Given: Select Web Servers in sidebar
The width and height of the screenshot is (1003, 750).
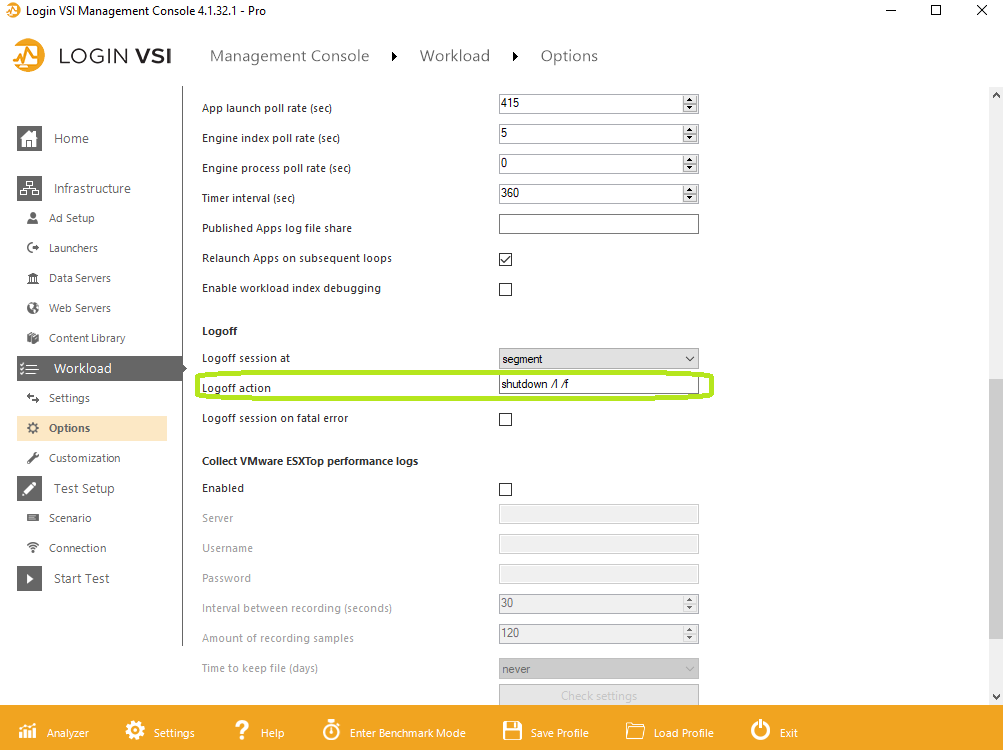Looking at the screenshot, I should 80,308.
